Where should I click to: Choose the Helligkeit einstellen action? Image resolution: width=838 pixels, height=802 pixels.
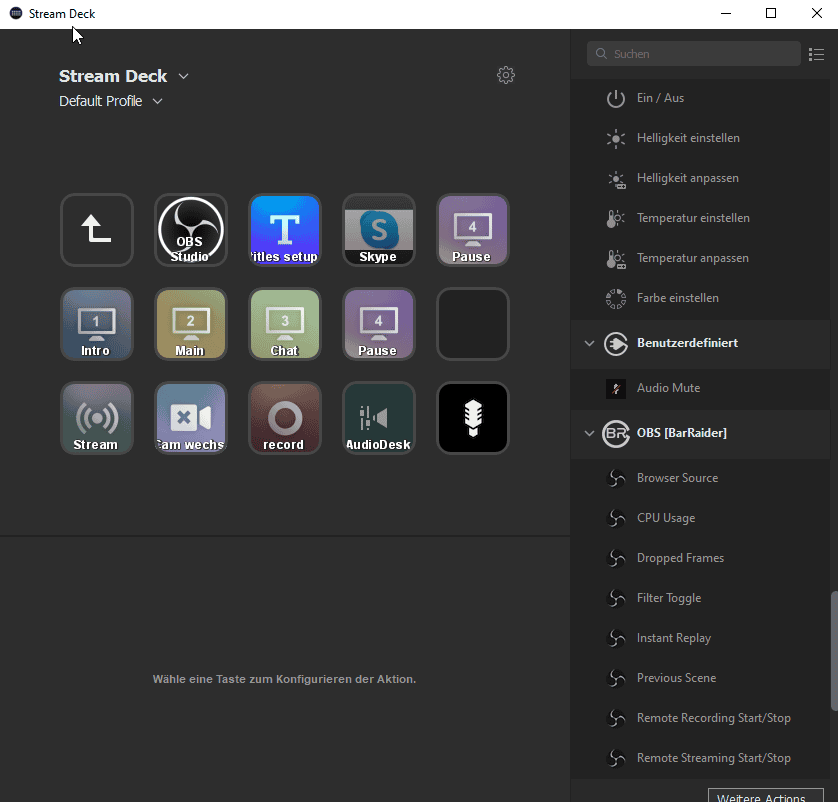point(700,138)
